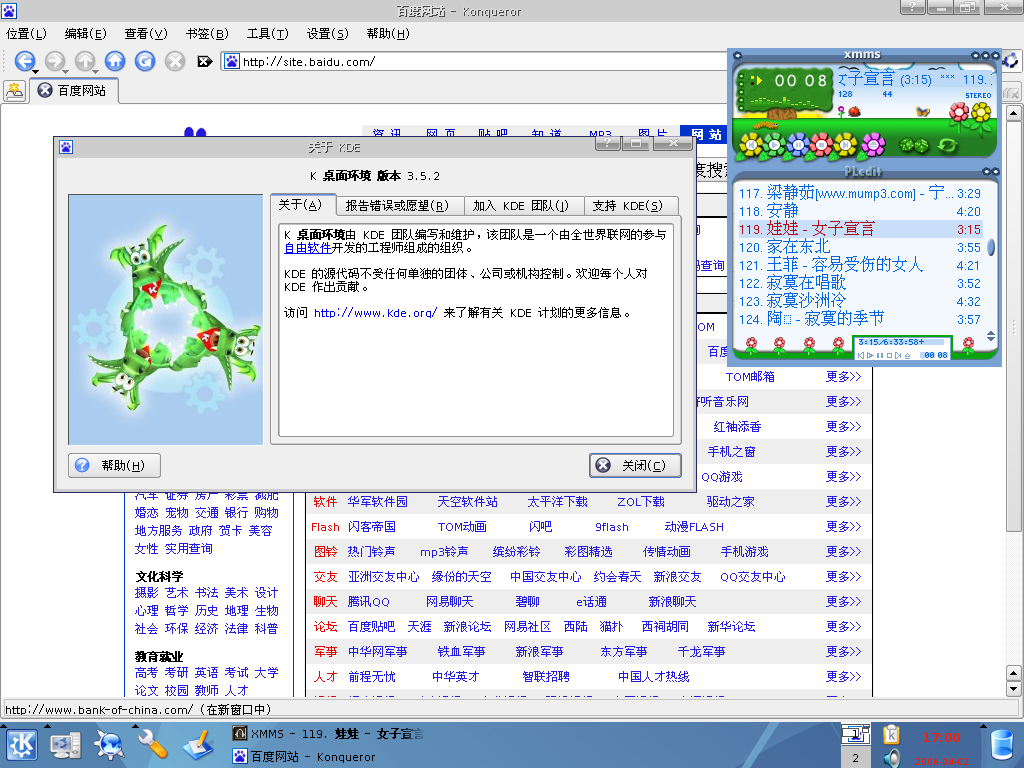Click the forward navigation arrow in Konqueror
The image size is (1024, 768).
(x=54, y=61)
